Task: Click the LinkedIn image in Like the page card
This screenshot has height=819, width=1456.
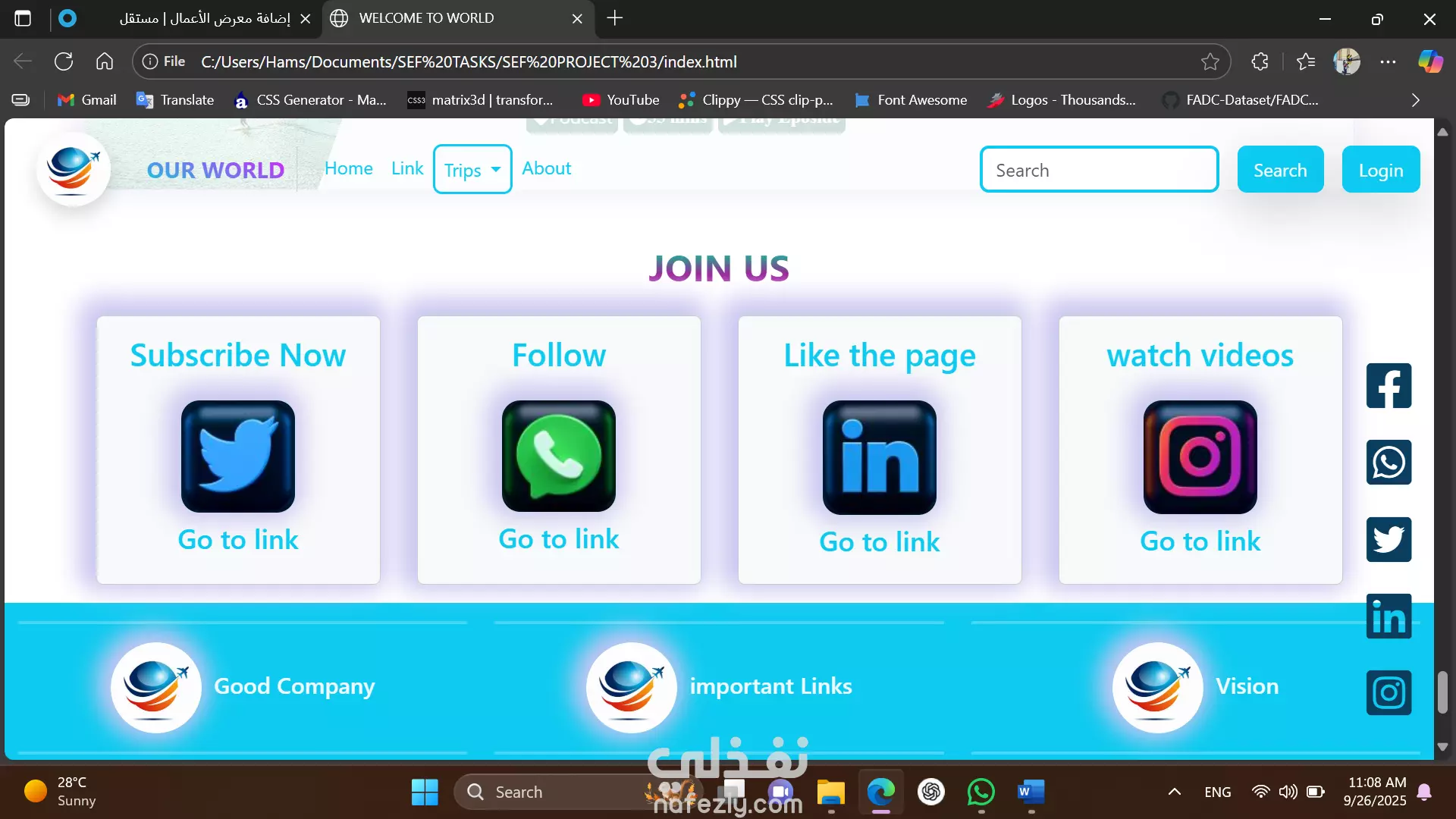Action: tap(880, 457)
